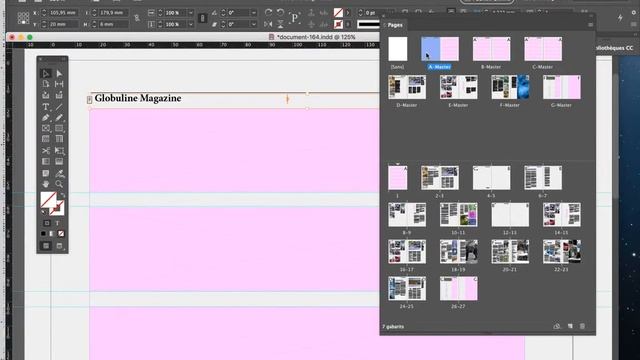640x360 pixels.
Task: Click the stroke weight field
Action: click(x=375, y=13)
